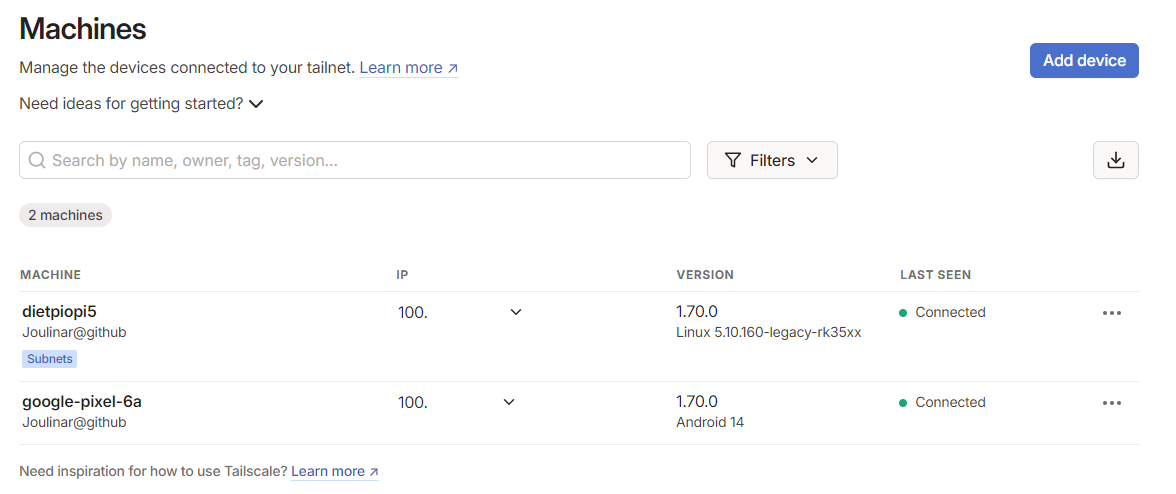1176x494 pixels.
Task: Open Learn more link about Tailscale inspiration
Action: point(334,472)
